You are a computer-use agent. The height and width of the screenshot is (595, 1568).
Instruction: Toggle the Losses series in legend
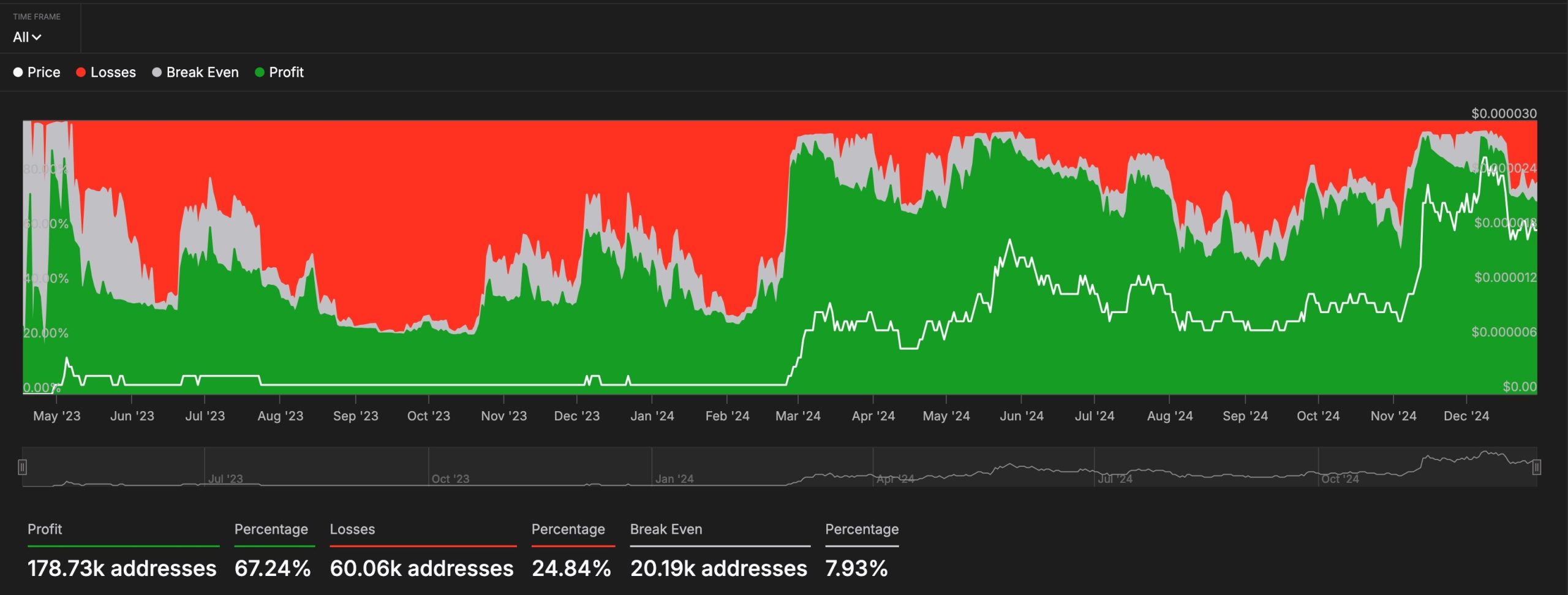click(106, 72)
